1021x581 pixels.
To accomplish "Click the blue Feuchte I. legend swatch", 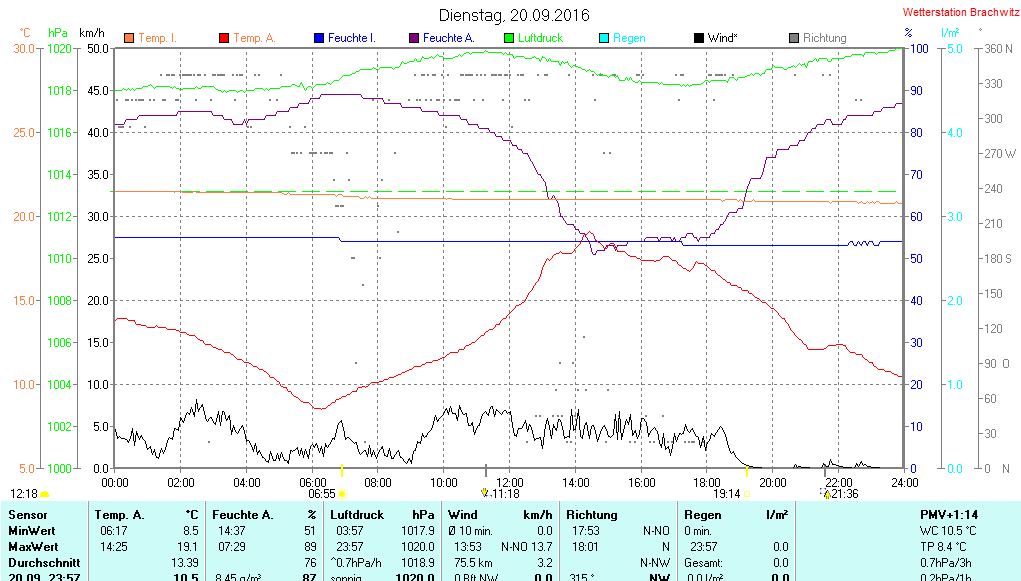I will 319,38.
